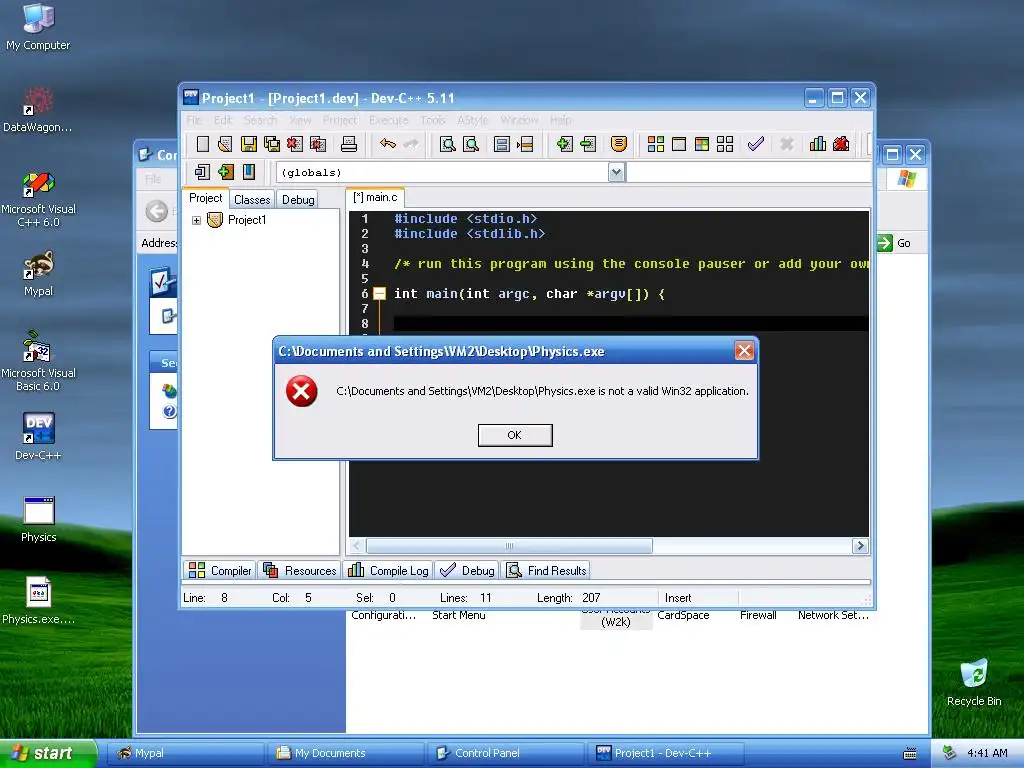The image size is (1024, 768).
Task: Click the Print icon in Dev-C++ toolbar
Action: point(349,144)
